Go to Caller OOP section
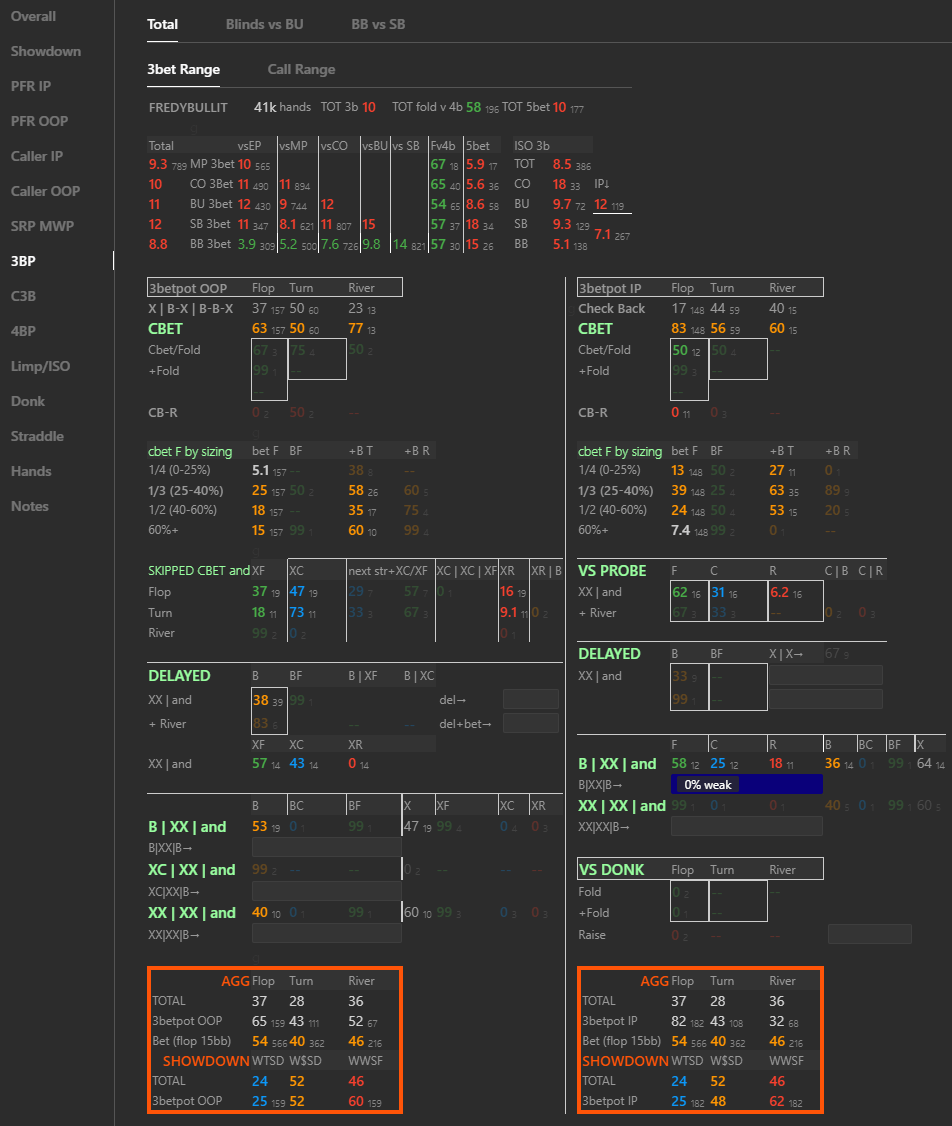 [x=45, y=191]
